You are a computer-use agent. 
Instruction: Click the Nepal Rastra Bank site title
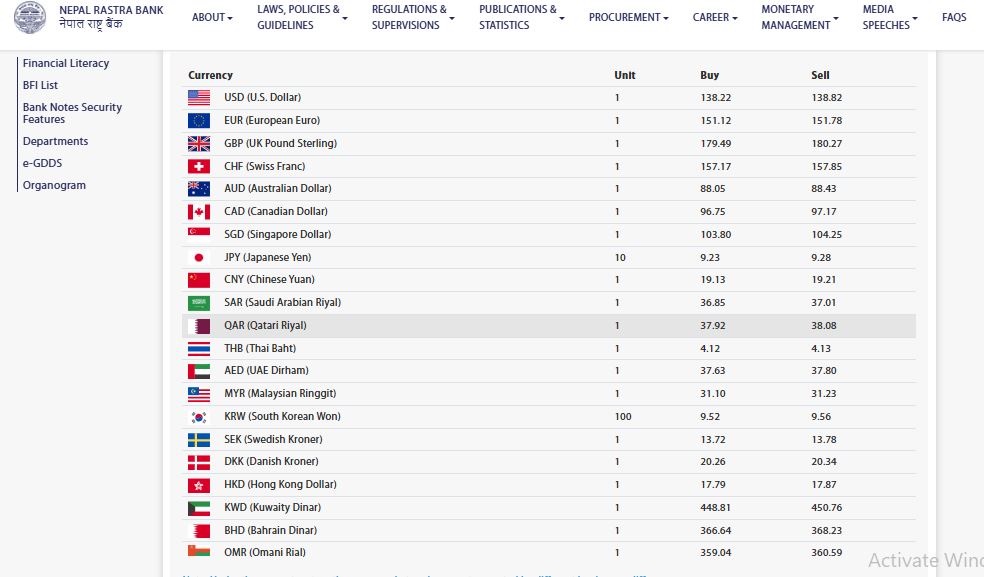(x=111, y=17)
